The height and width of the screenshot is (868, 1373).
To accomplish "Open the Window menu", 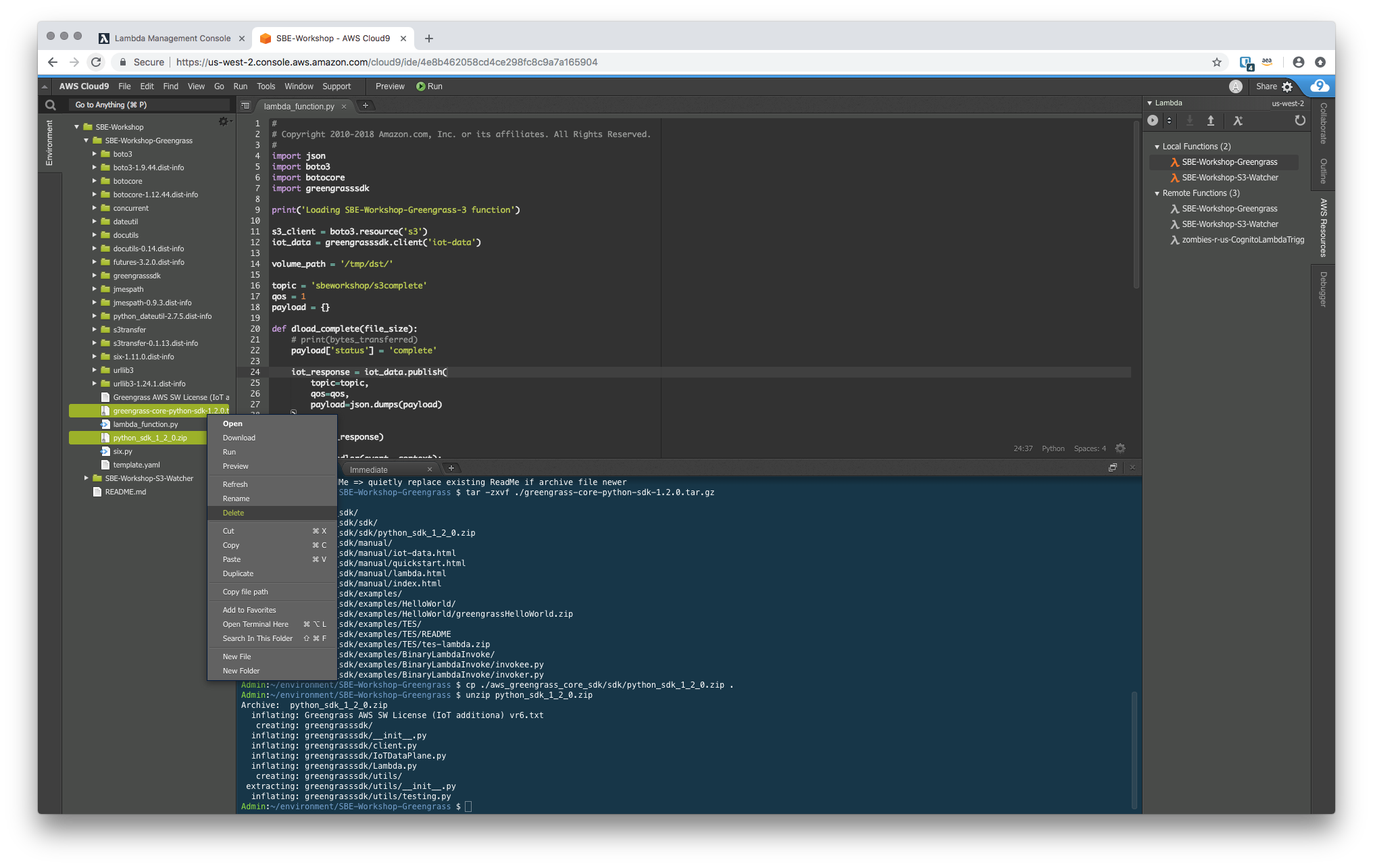I will pyautogui.click(x=299, y=86).
